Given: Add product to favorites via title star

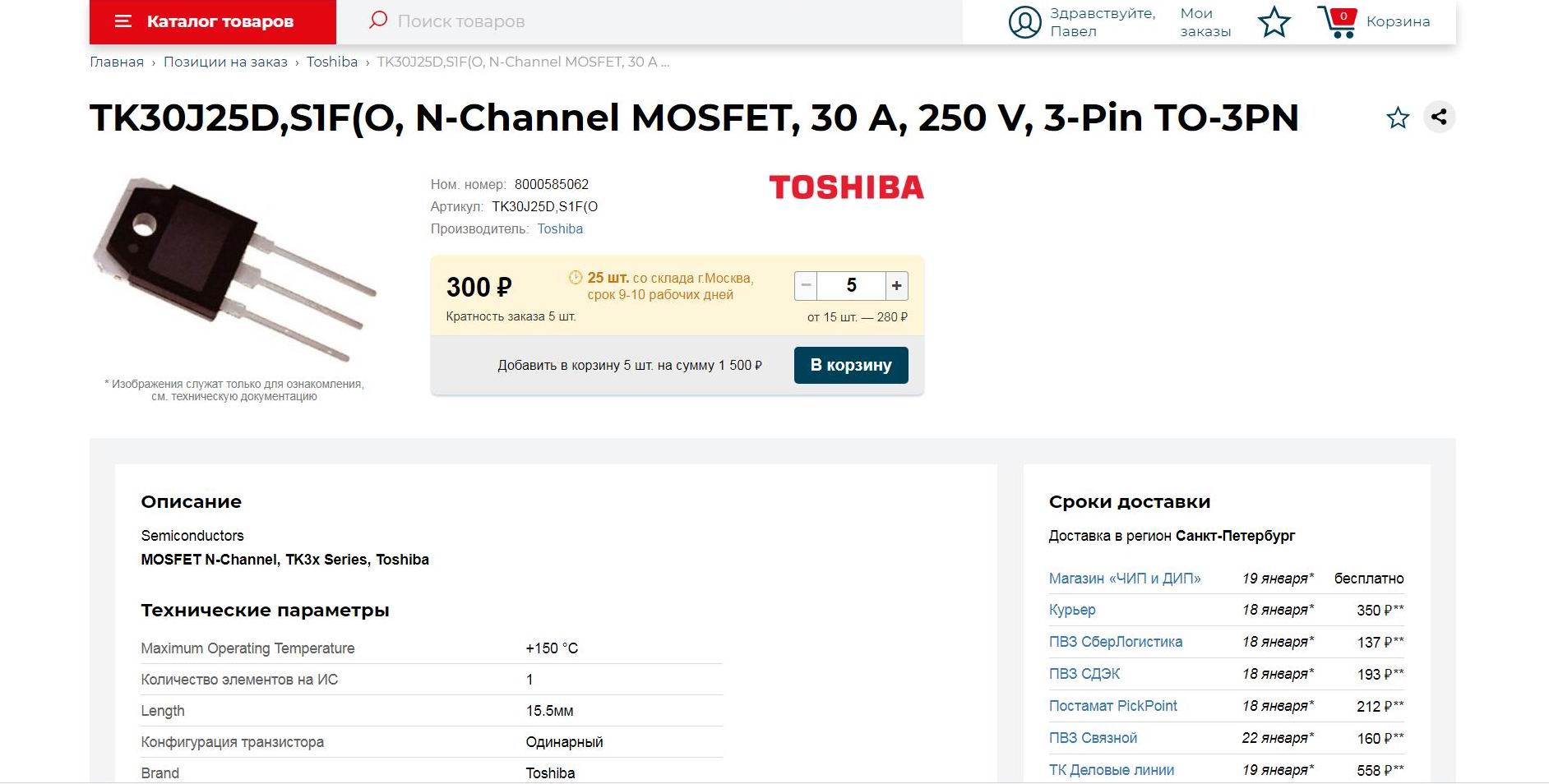Looking at the screenshot, I should click(1398, 118).
